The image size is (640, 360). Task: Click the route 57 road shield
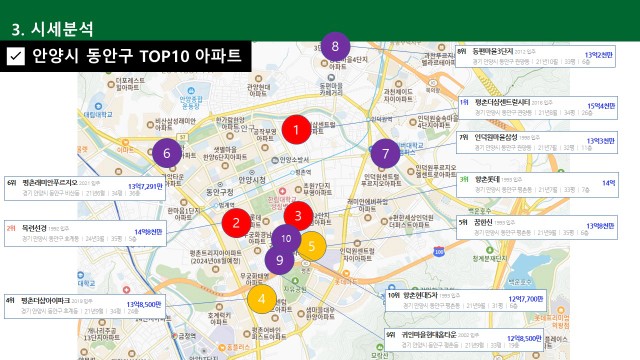182,137
